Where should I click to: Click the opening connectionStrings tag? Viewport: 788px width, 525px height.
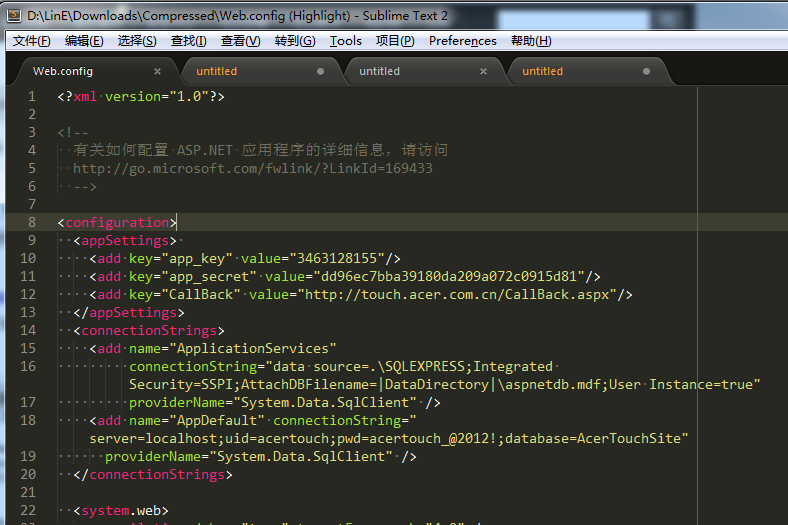click(x=149, y=331)
